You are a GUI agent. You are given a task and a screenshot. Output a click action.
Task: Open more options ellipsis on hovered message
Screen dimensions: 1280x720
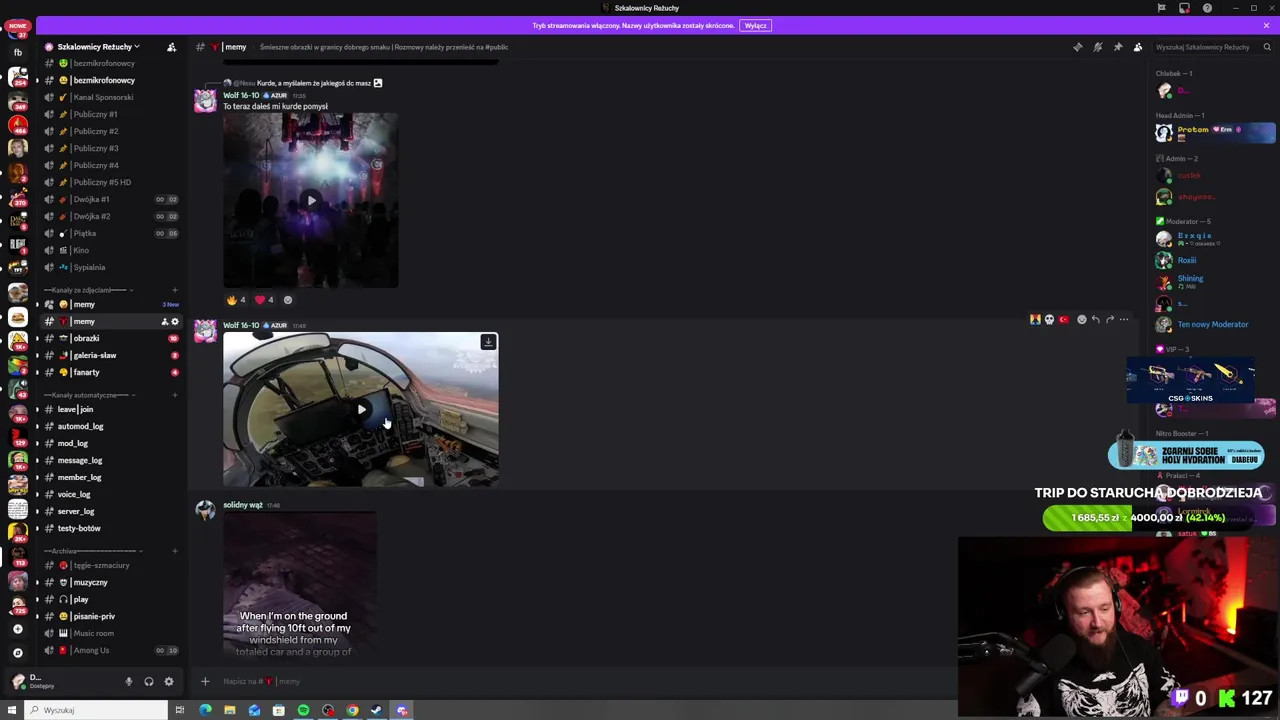coord(1124,320)
